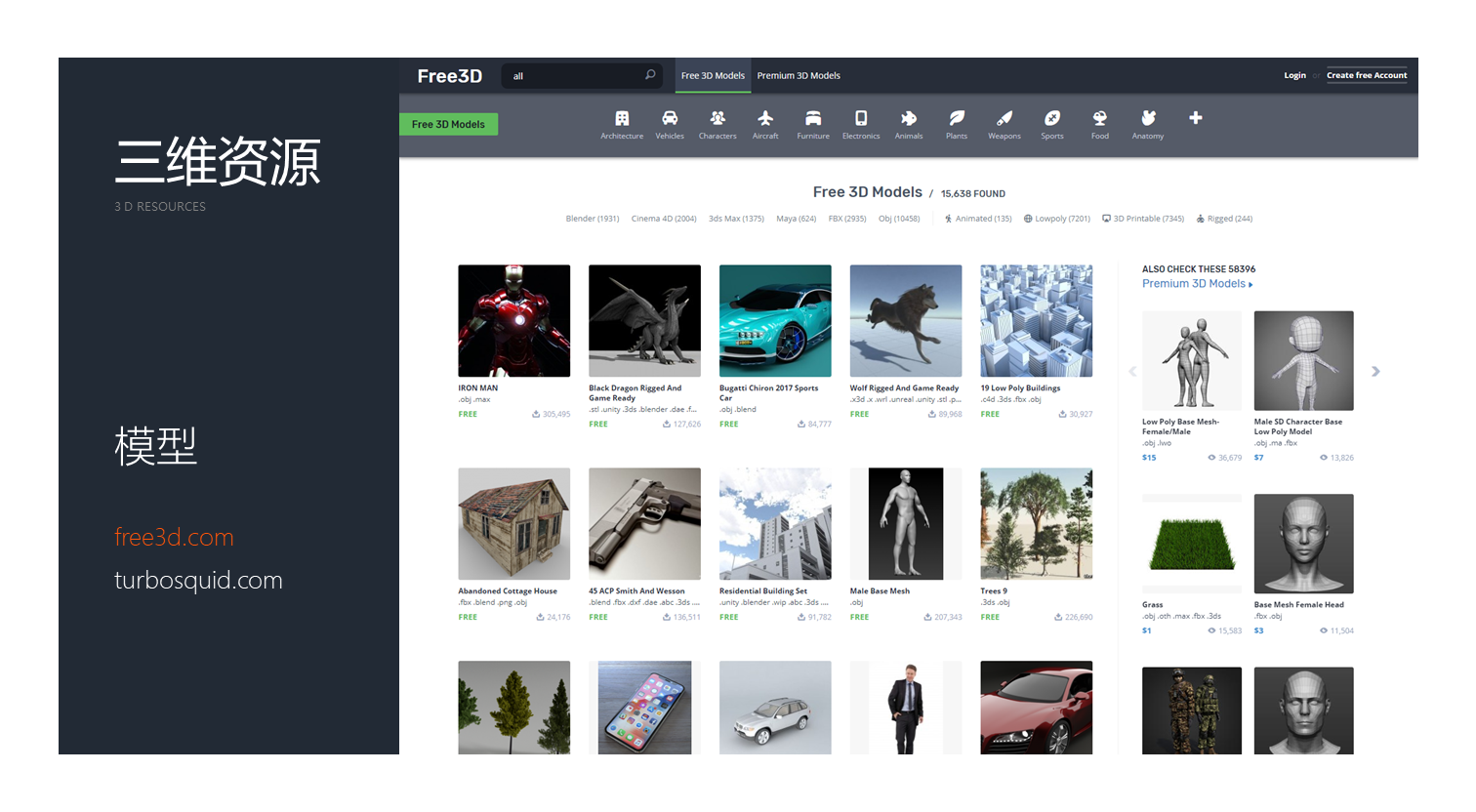The image size is (1476, 812).
Task: Open the Sports category icon
Action: [1052, 118]
